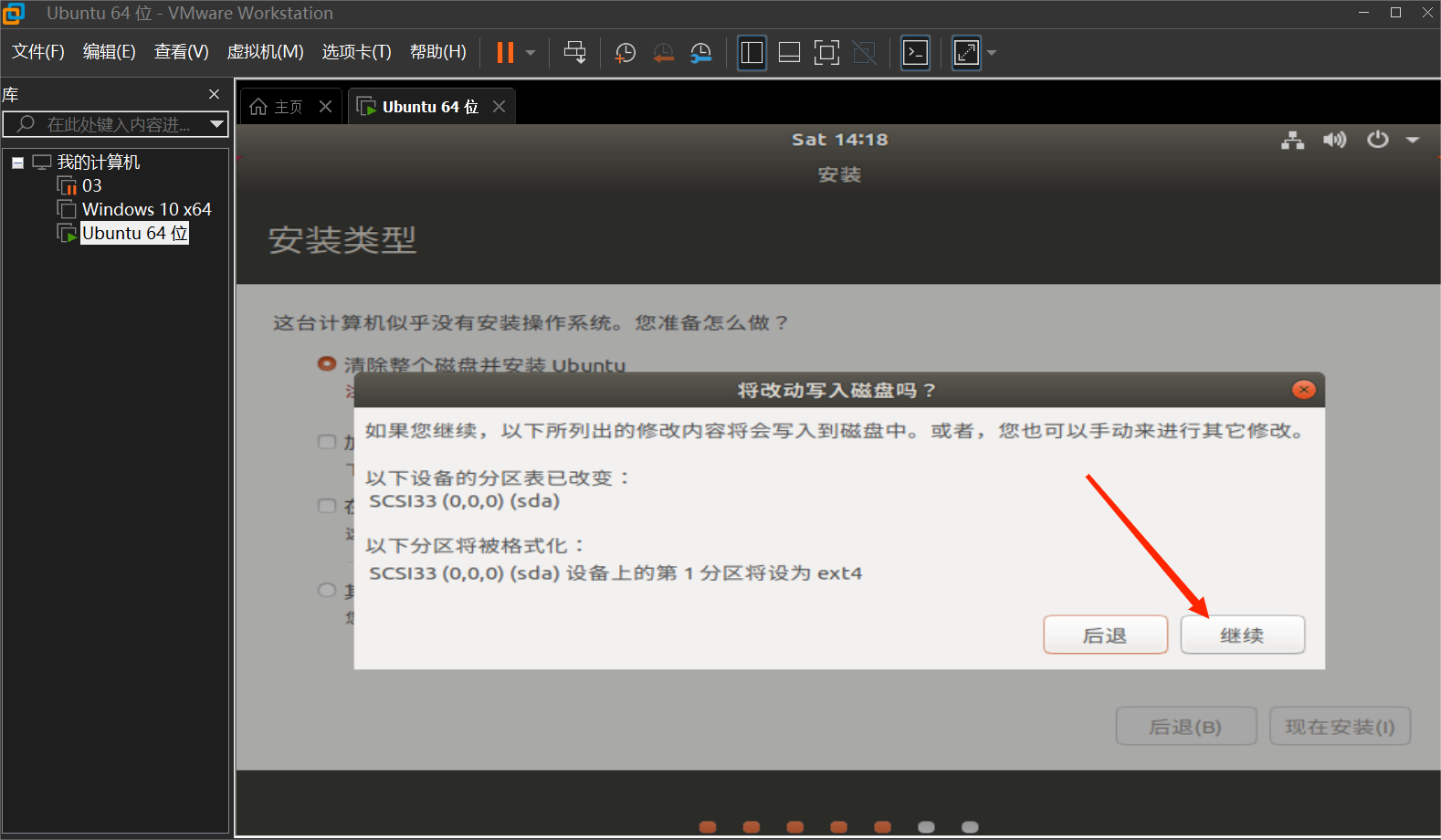
Task: Pause the virtual machine with the toolbar icon
Action: (505, 53)
